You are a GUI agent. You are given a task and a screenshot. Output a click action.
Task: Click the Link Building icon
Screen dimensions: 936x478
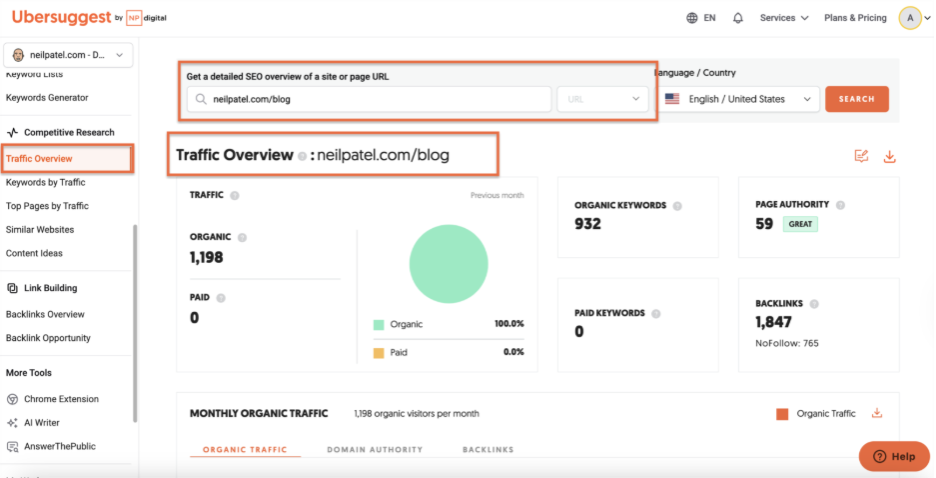point(12,288)
